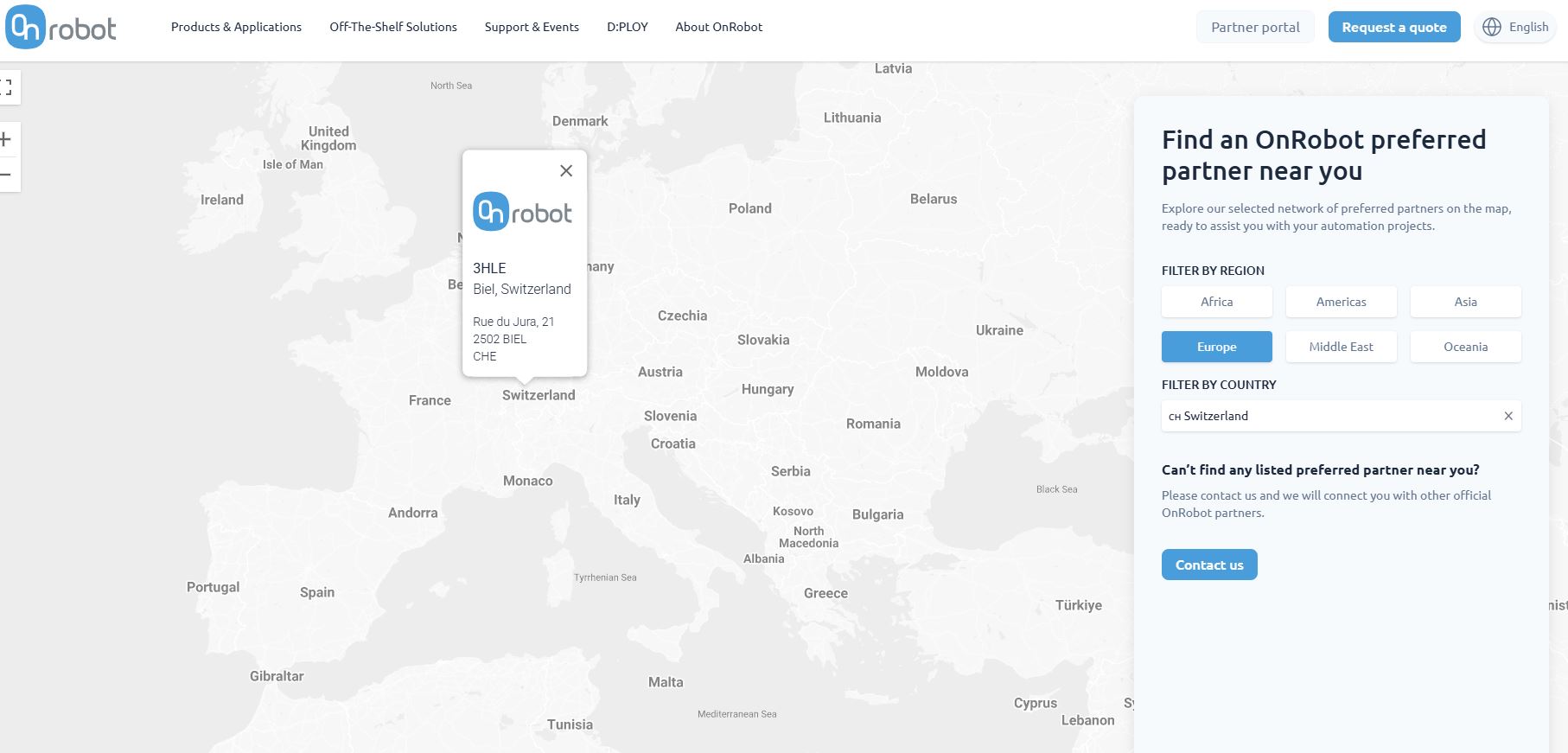The image size is (1568, 753).
Task: Select the Asia region filter
Action: 1465,302
